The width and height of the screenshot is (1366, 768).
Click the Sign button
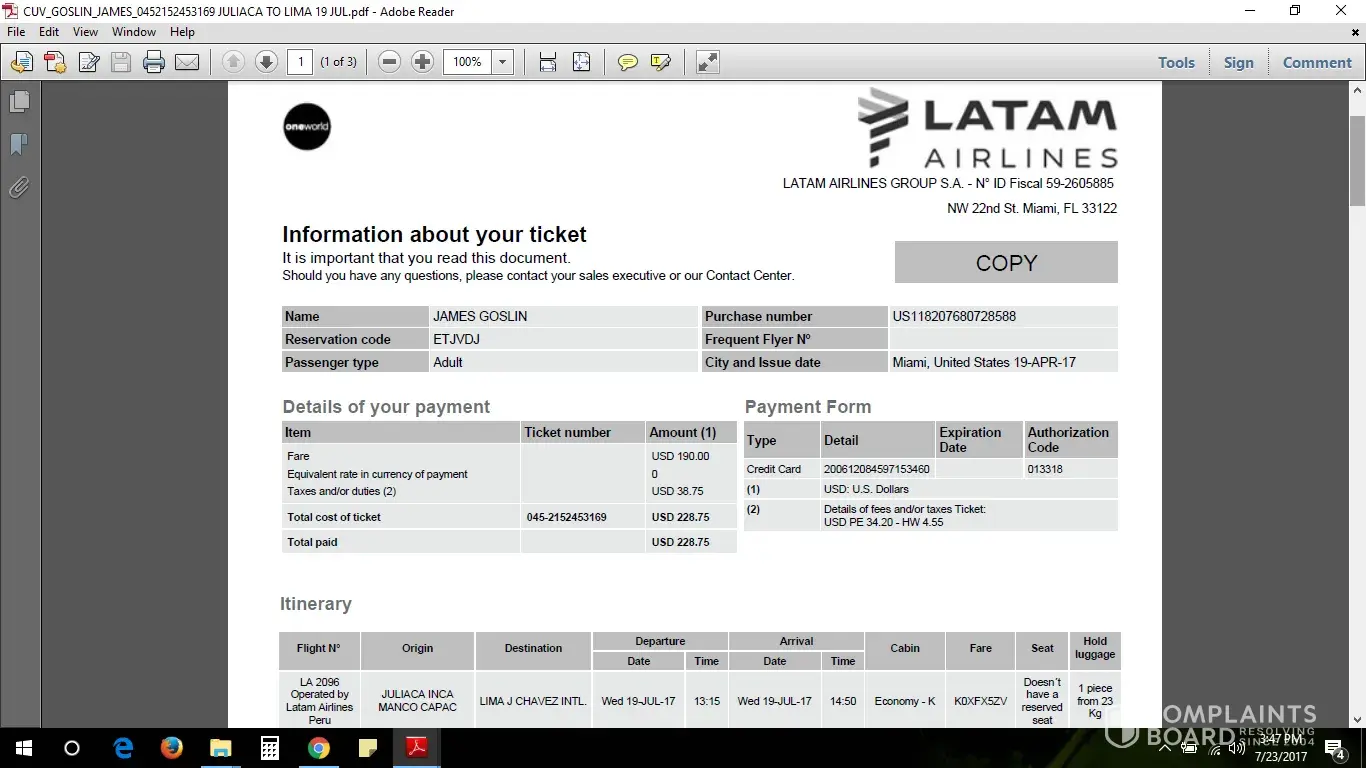[1238, 62]
